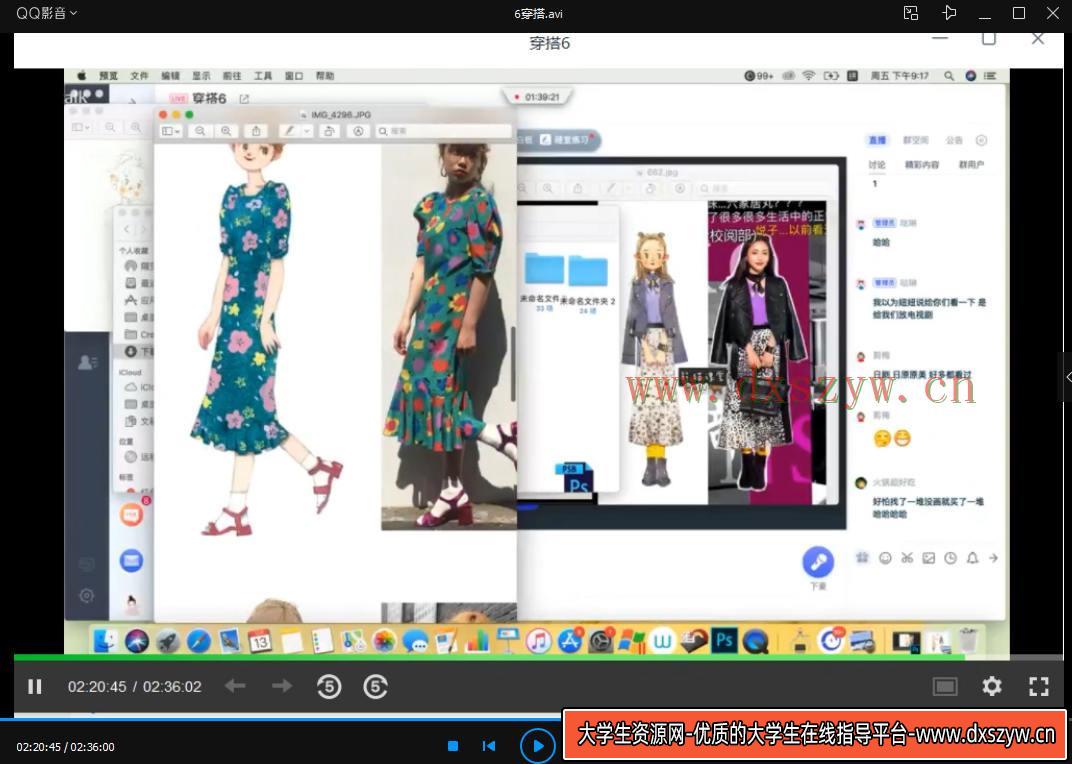Screen dimensions: 1072x764
Task: Click the Wi-Fi status icon
Action: (809, 76)
